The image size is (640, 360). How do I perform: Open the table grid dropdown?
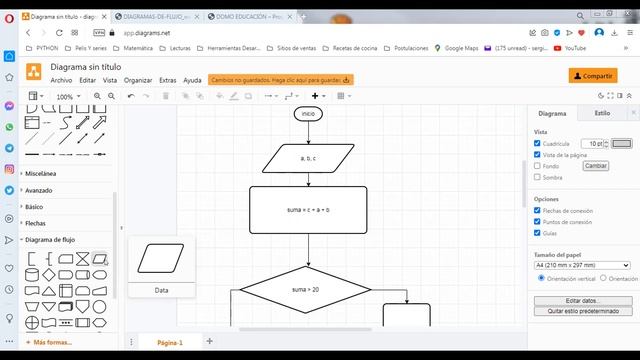coord(344,96)
